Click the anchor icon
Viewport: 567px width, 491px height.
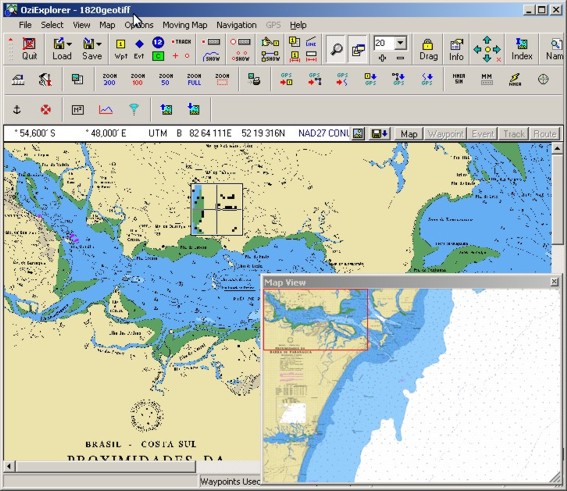pyautogui.click(x=17, y=109)
